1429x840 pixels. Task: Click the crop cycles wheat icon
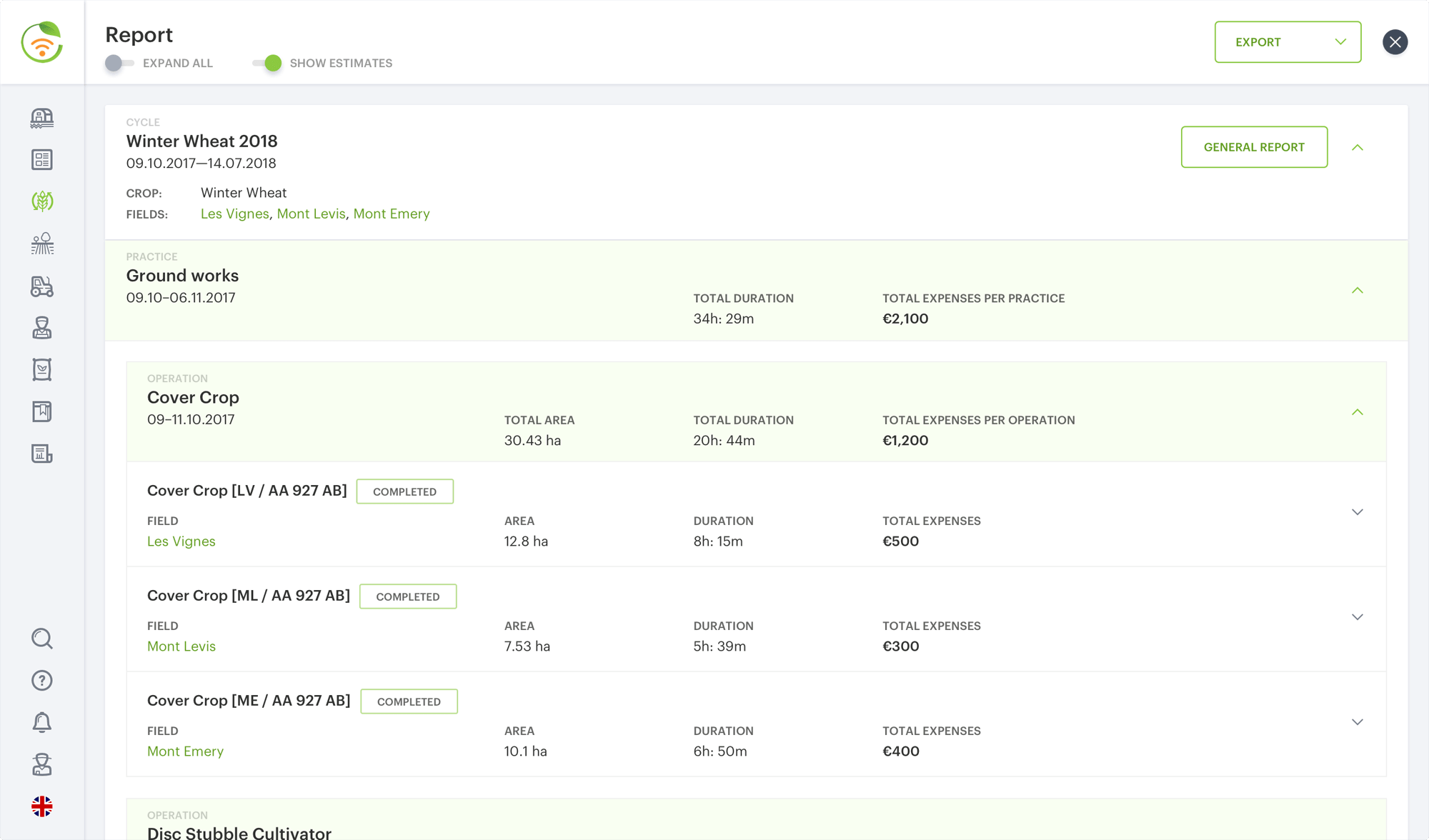click(x=42, y=201)
